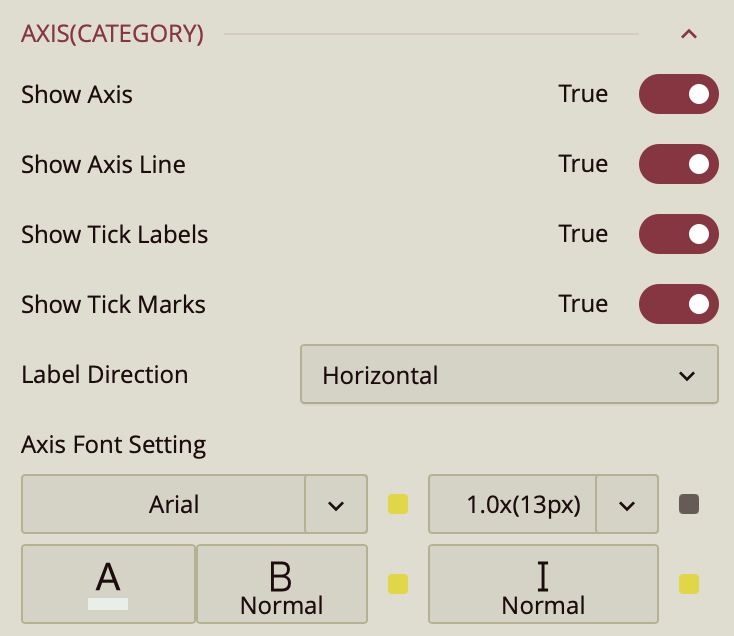Toggle the Italic I Normal button
Image resolution: width=734 pixels, height=636 pixels.
click(x=543, y=584)
